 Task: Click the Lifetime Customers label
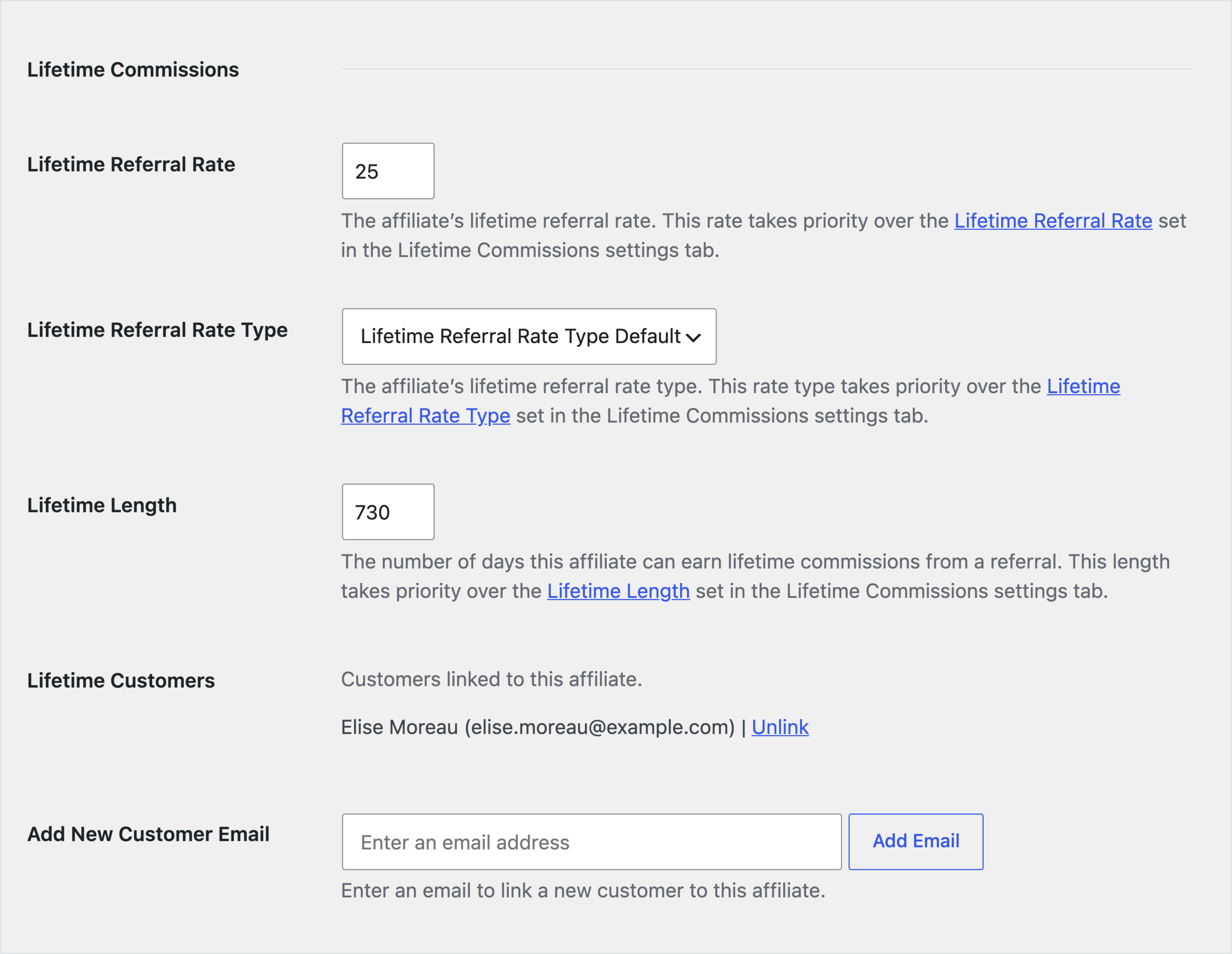[121, 681]
